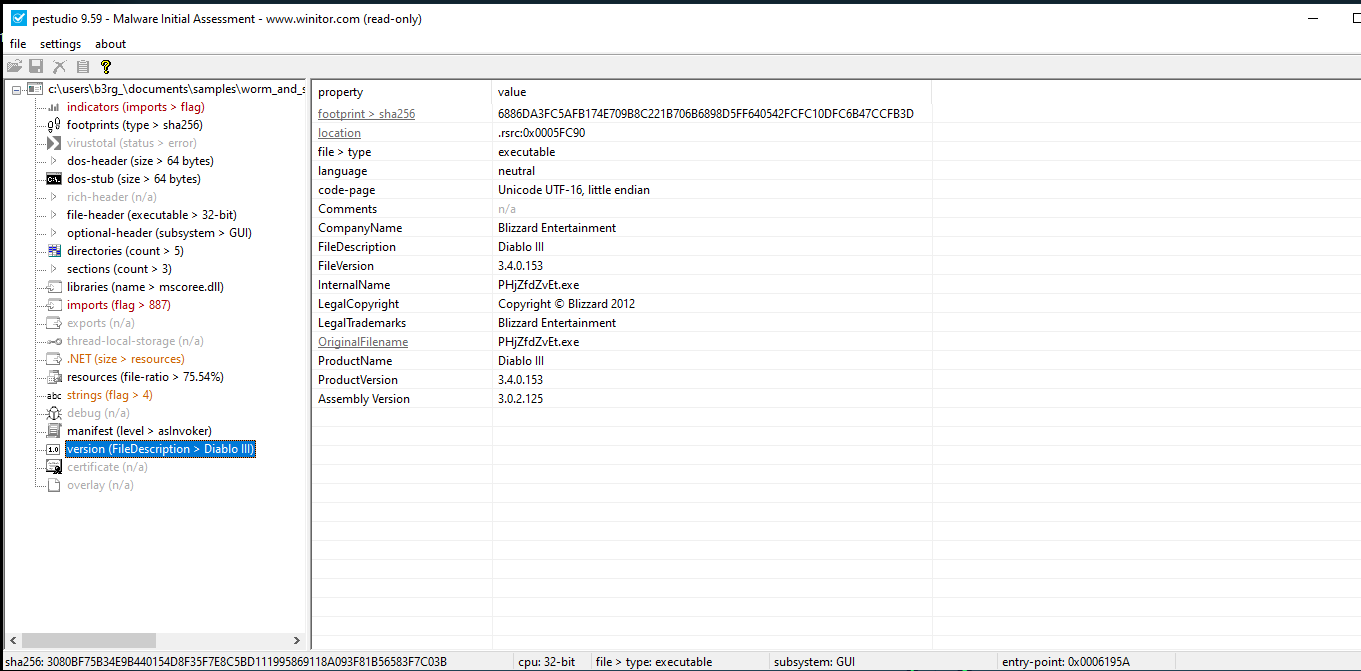Screen dimensions: 1361x671
Task: Select the InternalName value PHjZfdZvEt.exe
Action: tap(538, 285)
